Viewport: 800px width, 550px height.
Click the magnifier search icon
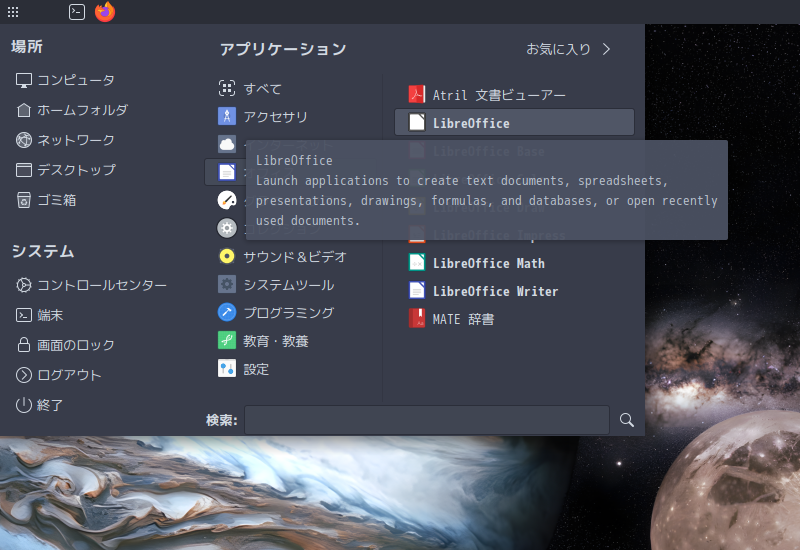627,420
